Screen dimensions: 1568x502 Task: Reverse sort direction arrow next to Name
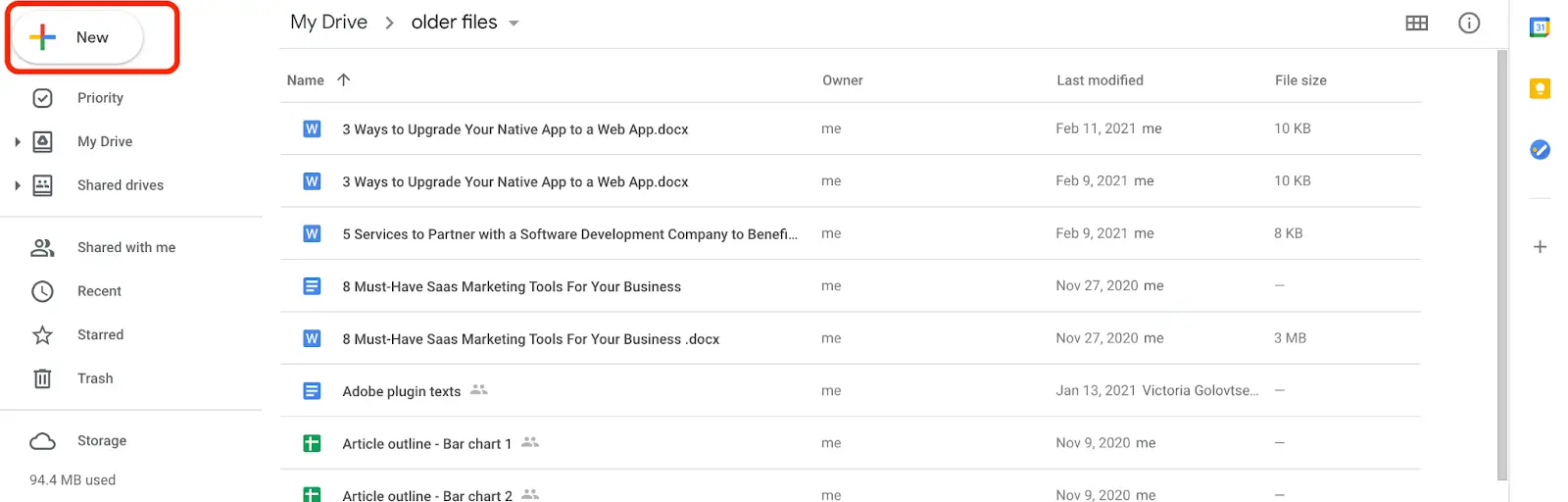point(343,80)
